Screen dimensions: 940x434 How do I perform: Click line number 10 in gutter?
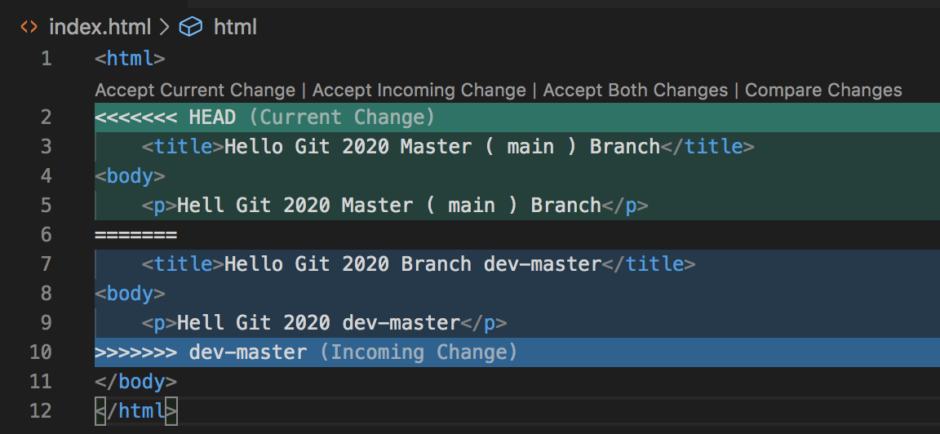click(41, 352)
